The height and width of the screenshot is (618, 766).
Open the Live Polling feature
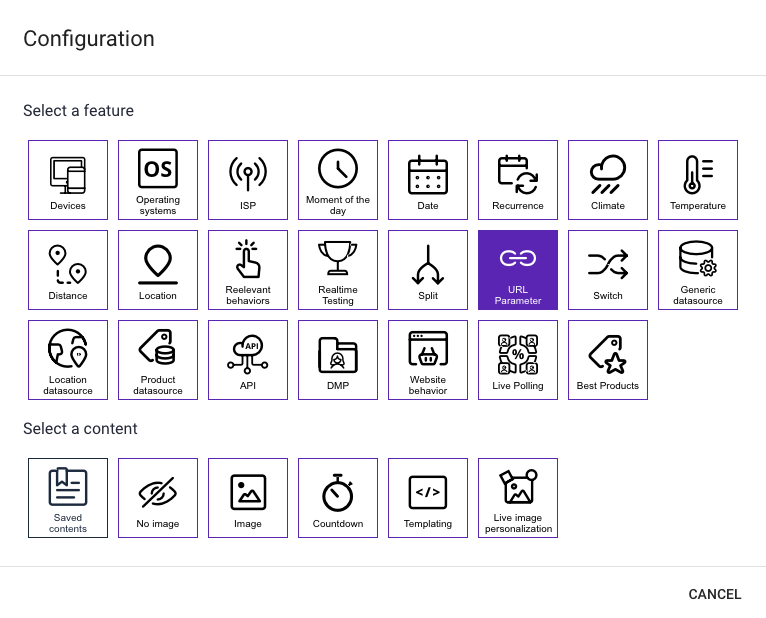pos(518,360)
